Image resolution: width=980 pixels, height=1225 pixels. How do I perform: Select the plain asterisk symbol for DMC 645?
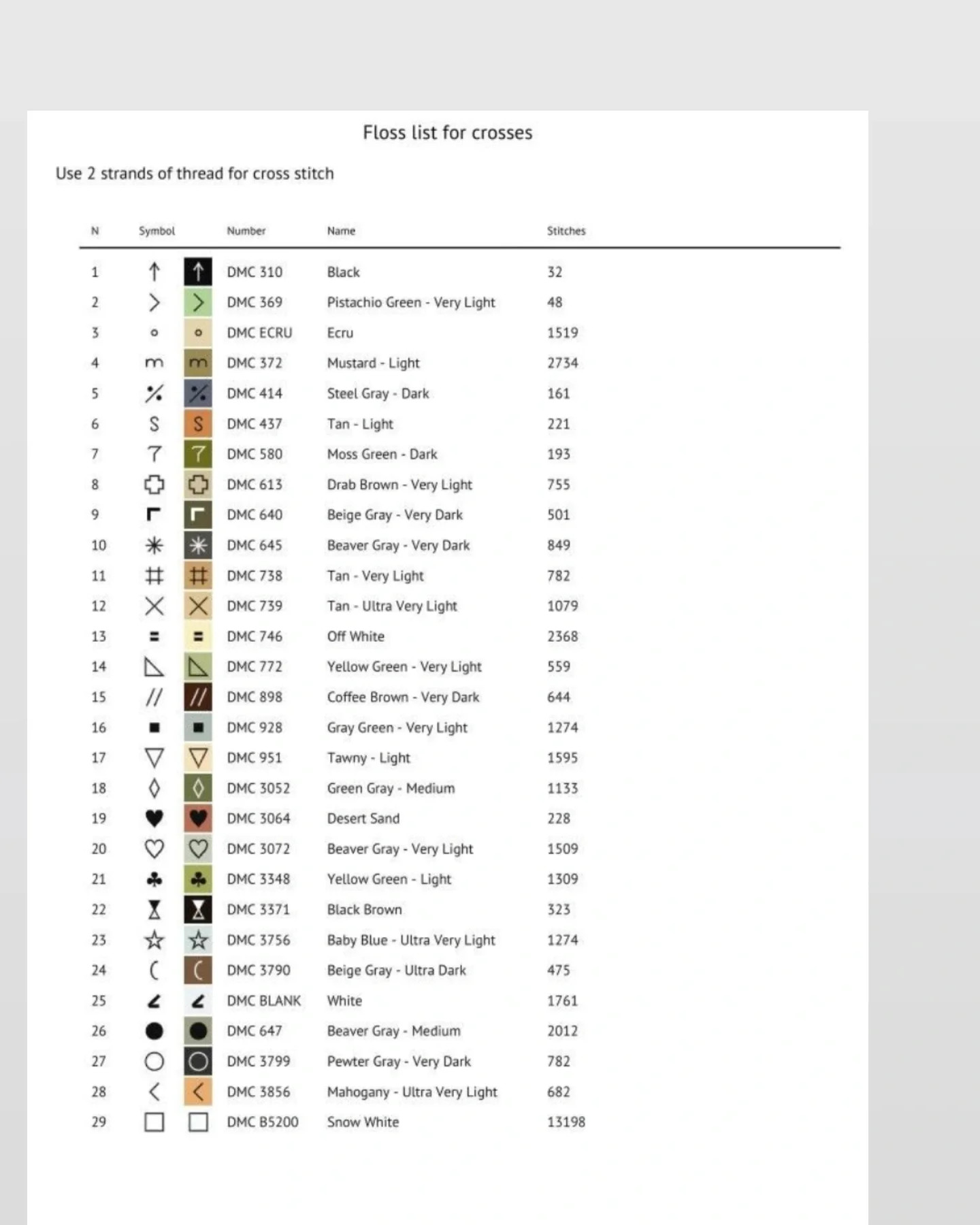[x=154, y=545]
